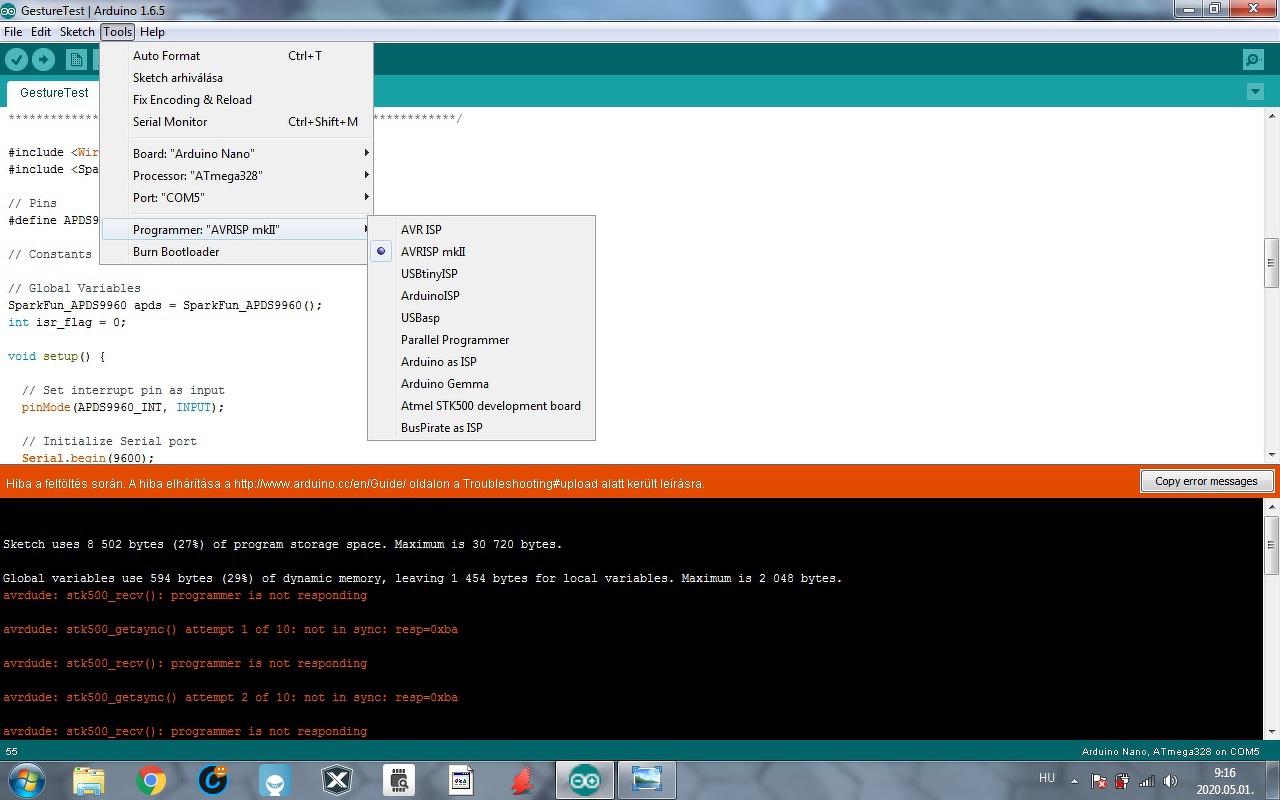Choose Burn Bootloader

(x=237, y=252)
